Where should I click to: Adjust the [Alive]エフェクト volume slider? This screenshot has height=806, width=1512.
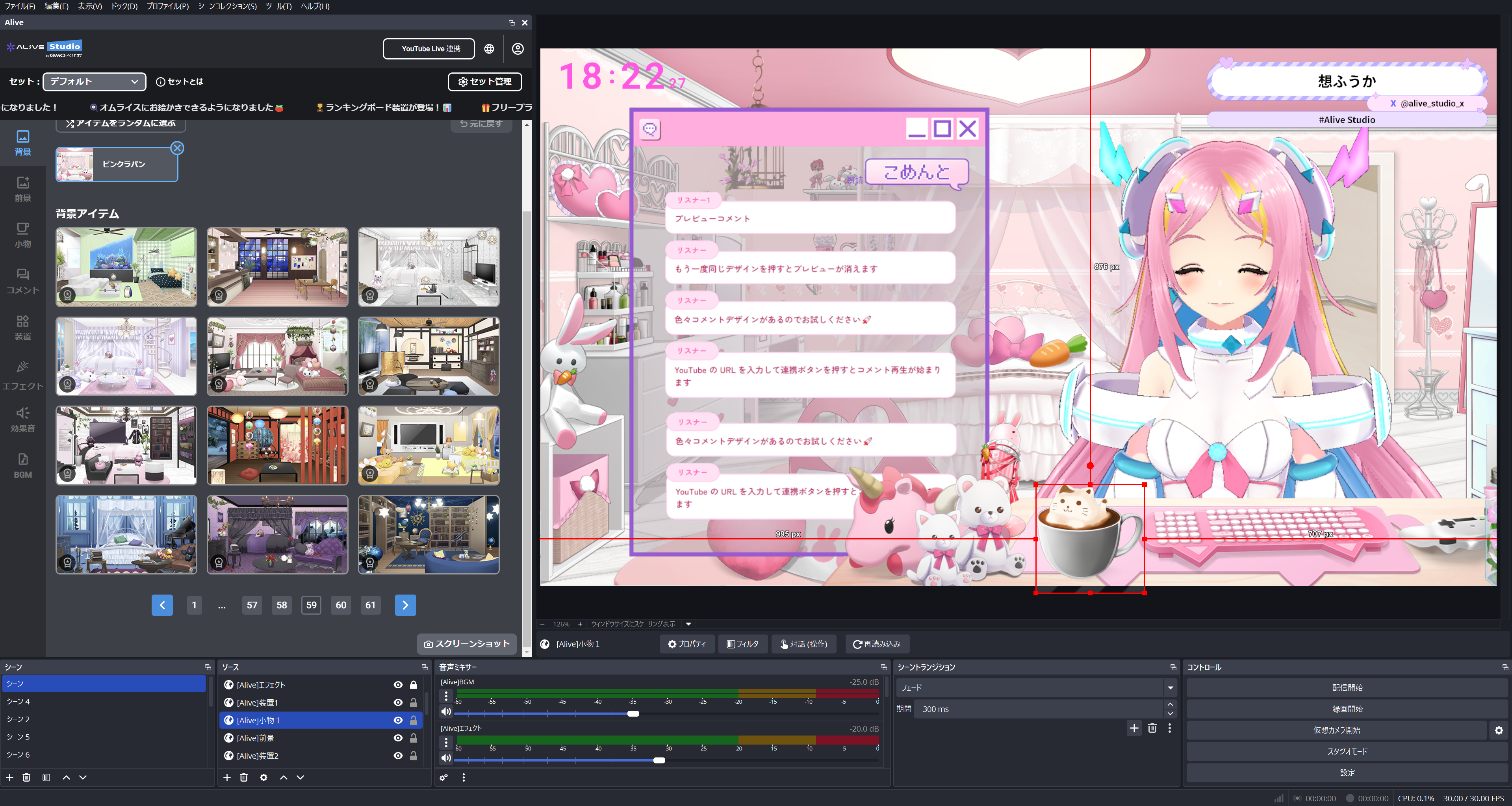point(659,760)
